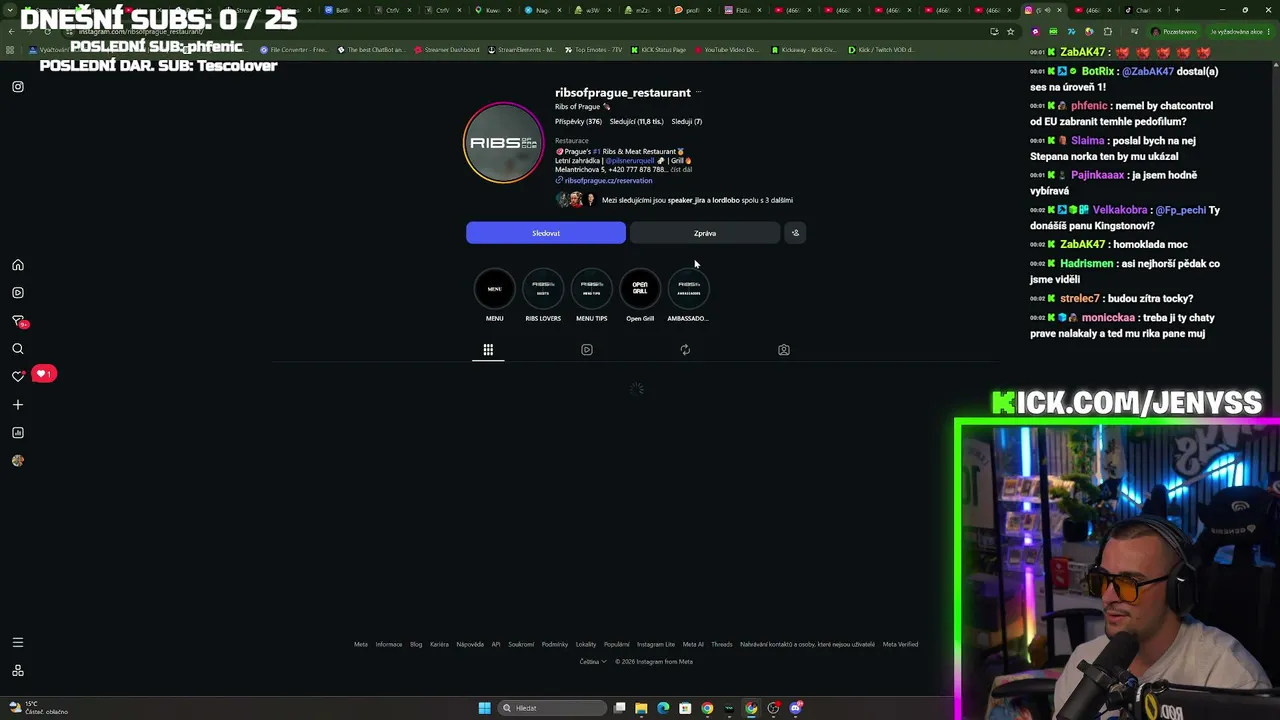Viewport: 1280px width, 720px height.
Task: Open the AMBASSADO... story highlight
Action: (x=688, y=289)
